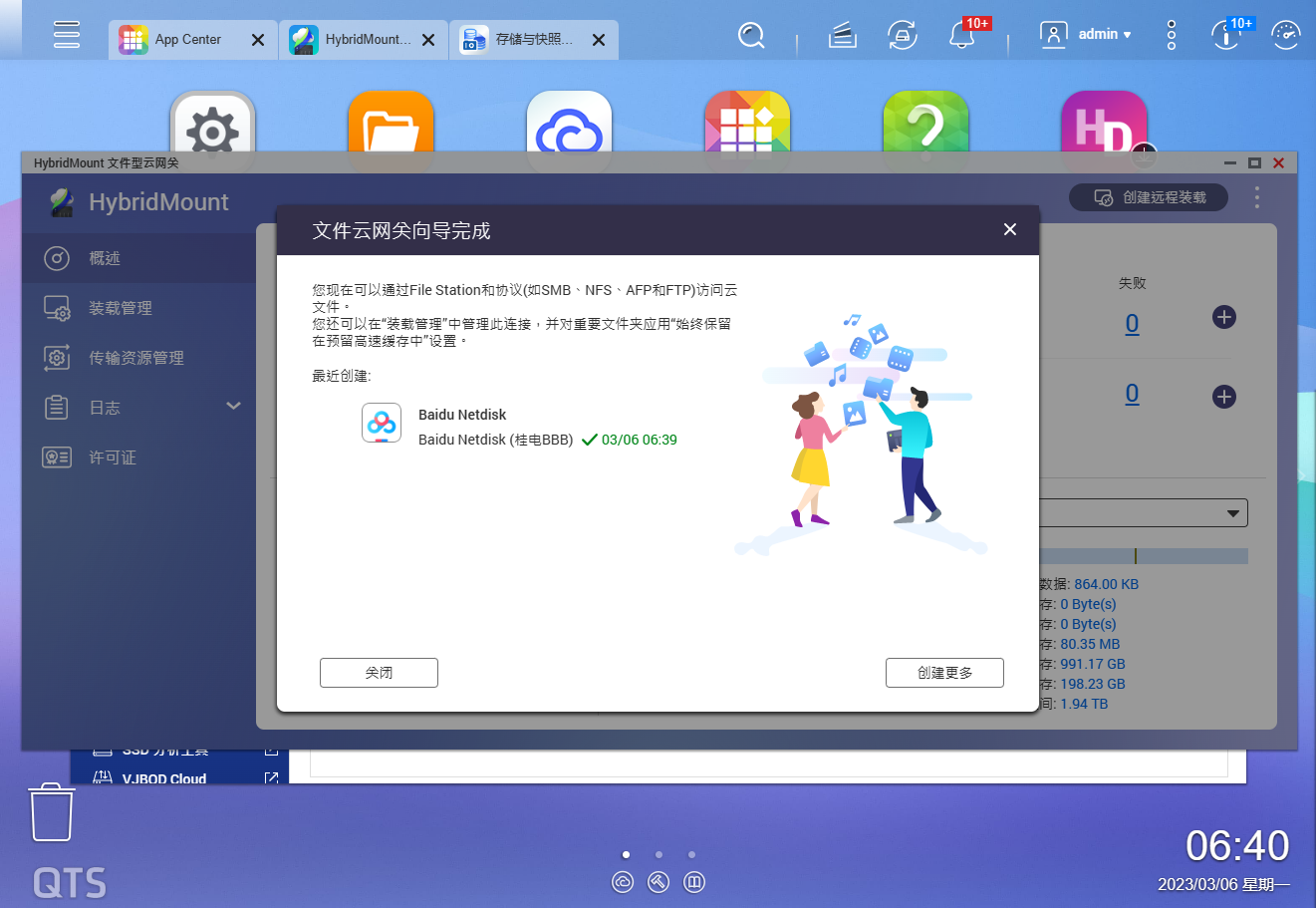The image size is (1316, 908).
Task: Open VJBOD Cloud external link icon
Action: (271, 777)
